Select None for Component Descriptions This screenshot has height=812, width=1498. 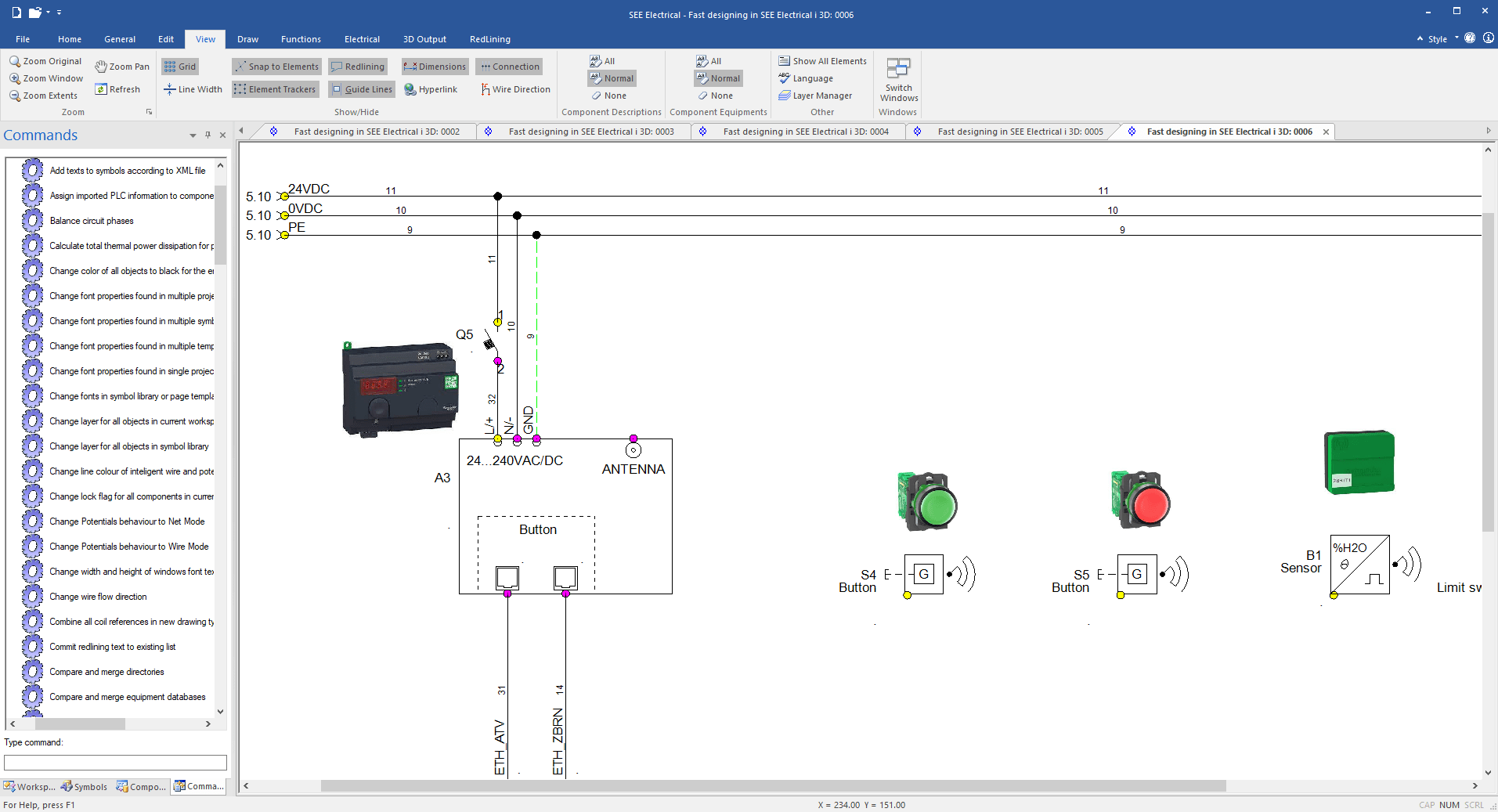610,95
